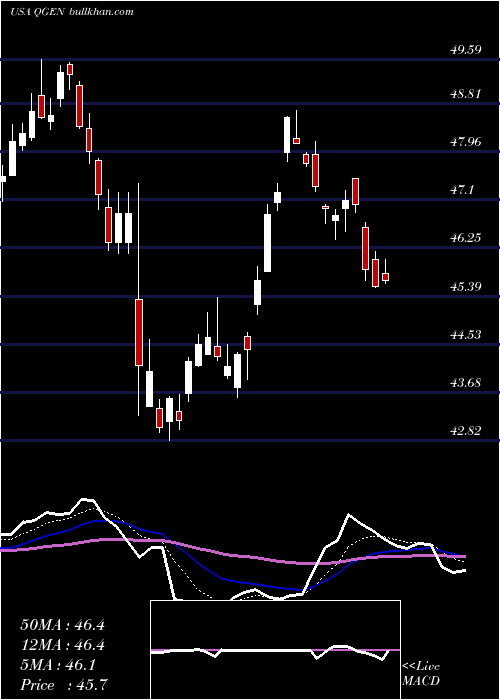
Task: Click the Live MACD label
Action: point(421,674)
